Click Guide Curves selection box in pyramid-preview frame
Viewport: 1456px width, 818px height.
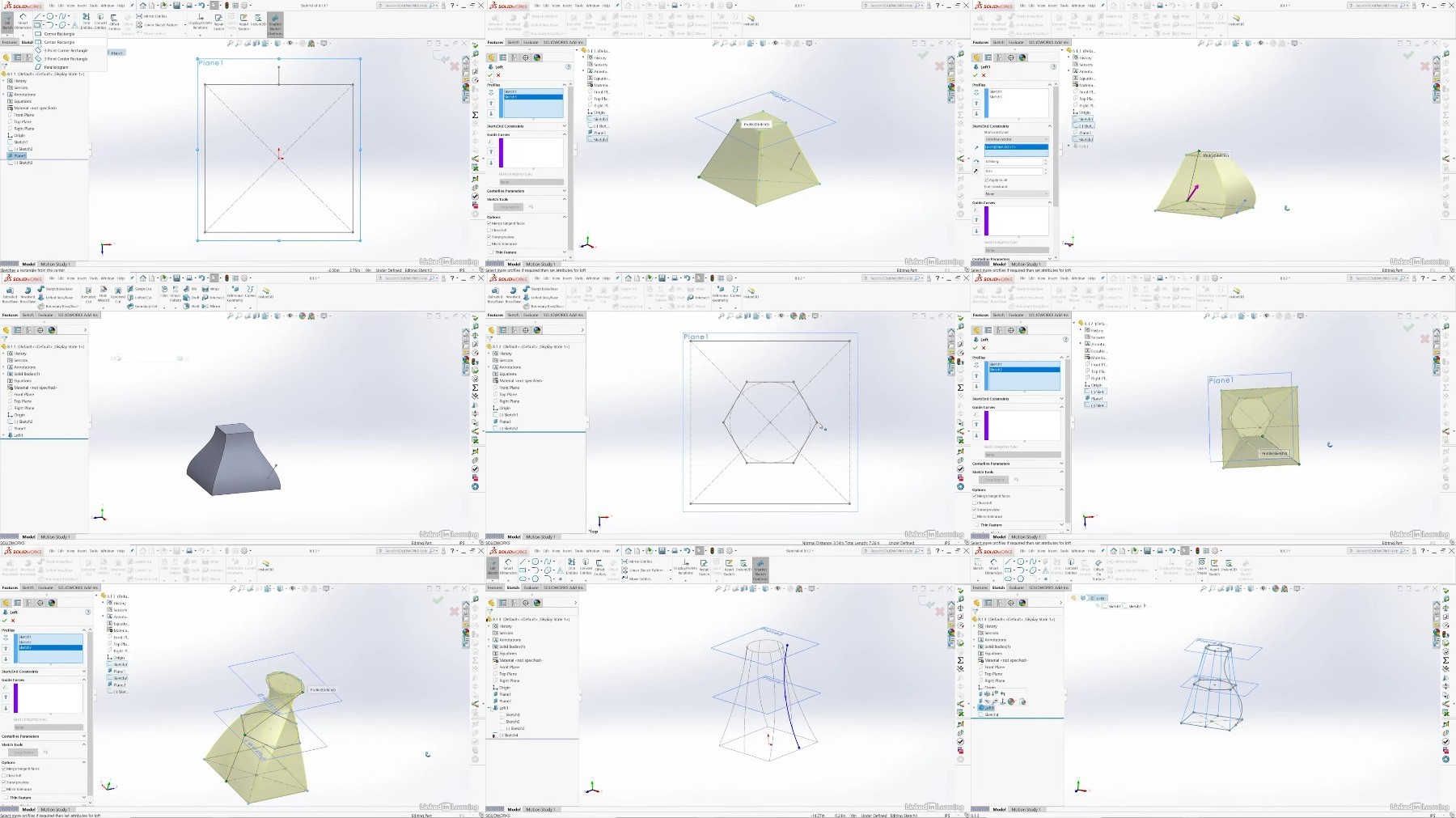coord(531,153)
